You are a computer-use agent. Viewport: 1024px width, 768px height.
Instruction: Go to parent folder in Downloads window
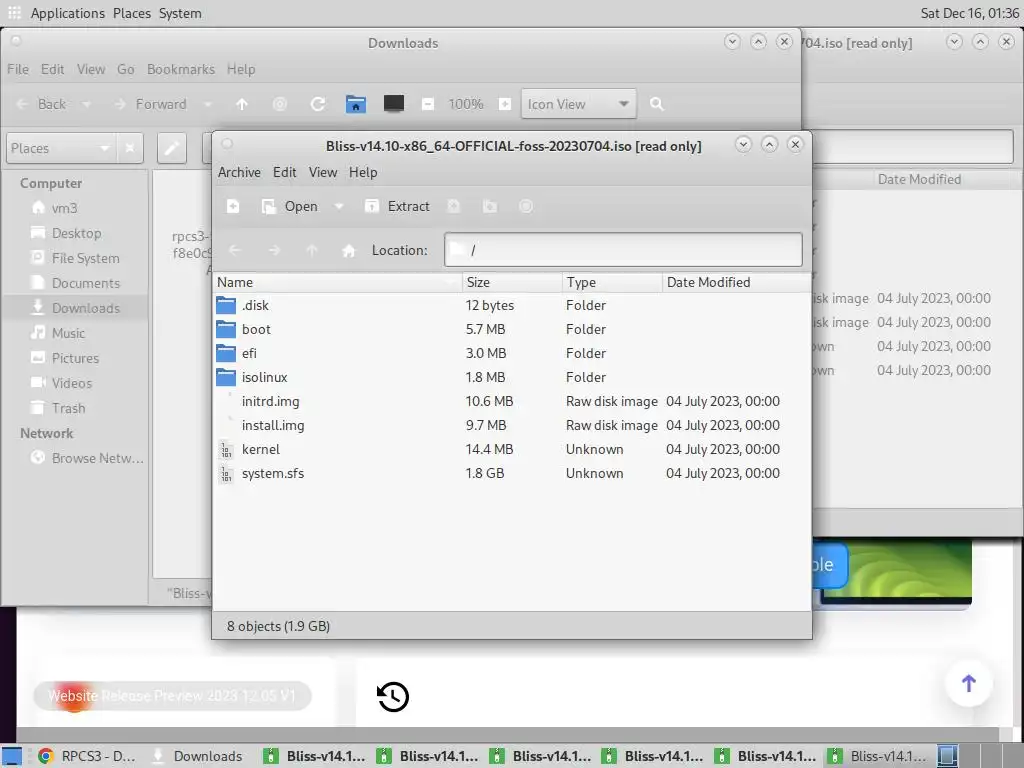click(242, 104)
